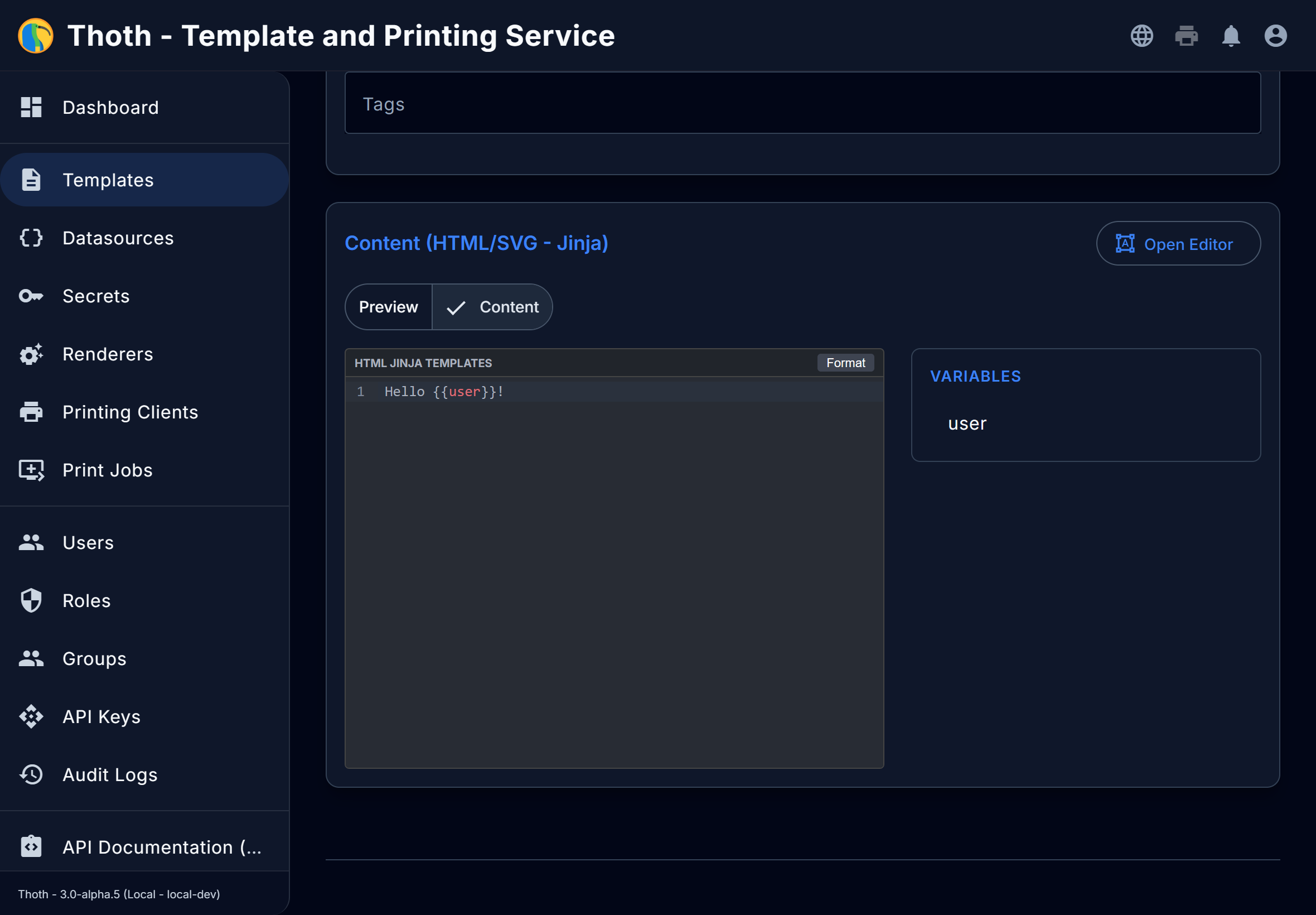Click the API Documentation code icon
The height and width of the screenshot is (915, 1316).
click(x=31, y=846)
